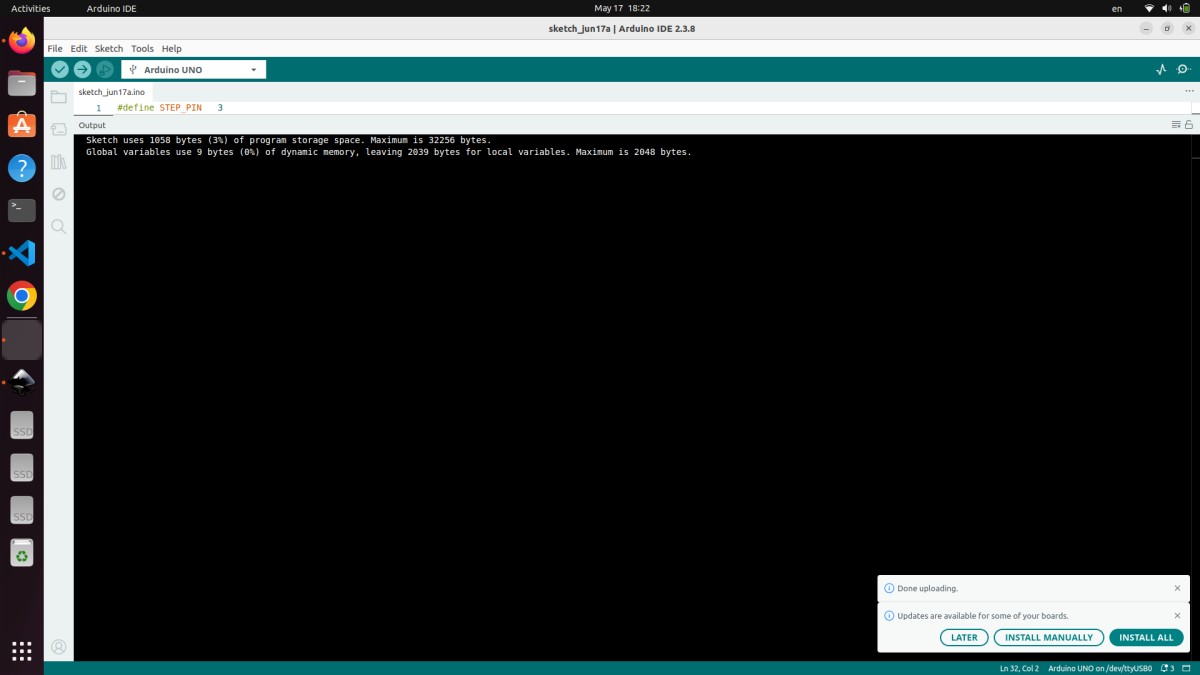Show the applications grid
The image size is (1200, 675).
[x=22, y=649]
